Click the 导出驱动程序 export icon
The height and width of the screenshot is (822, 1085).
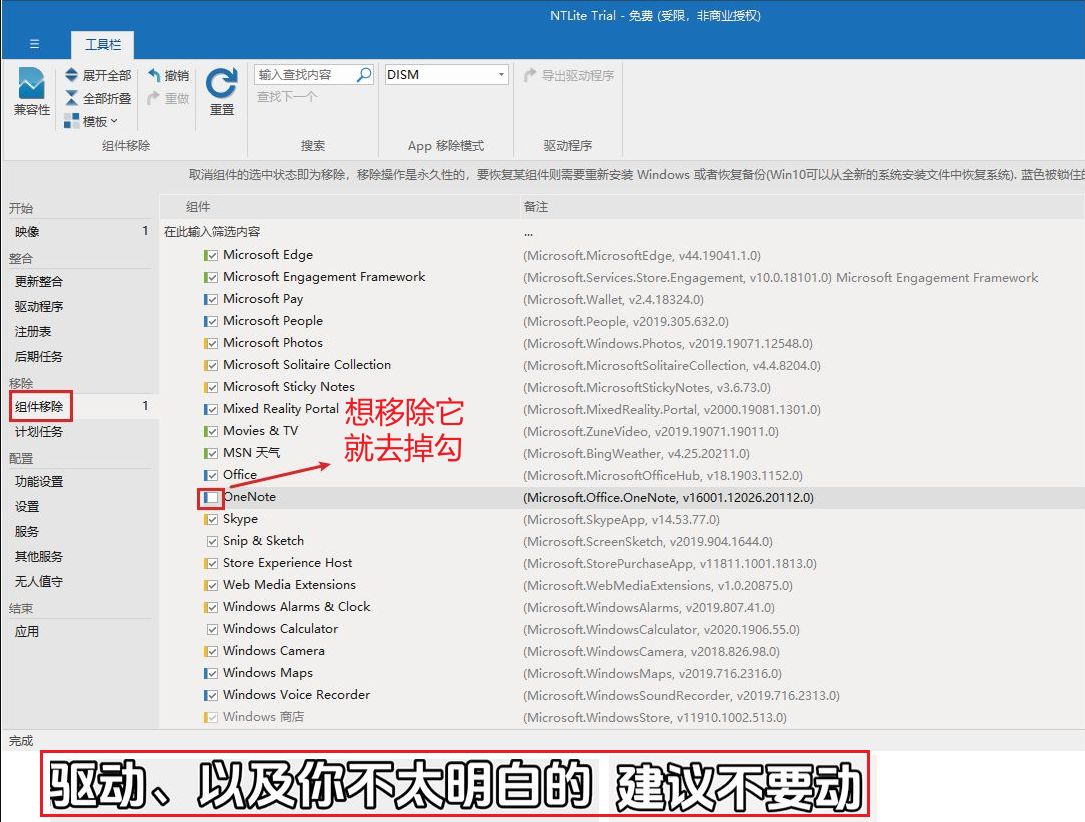click(x=531, y=75)
